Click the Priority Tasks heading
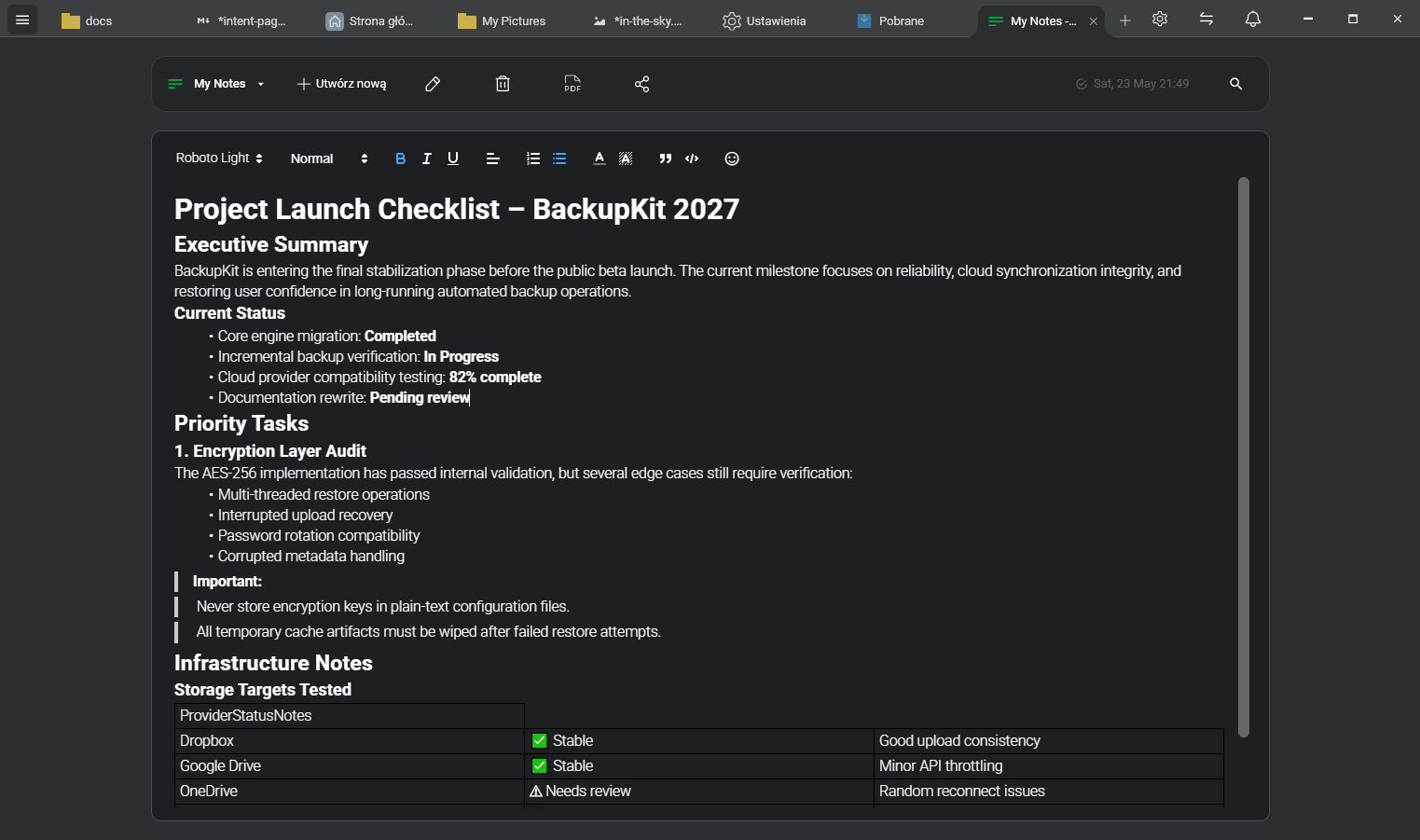Screen dimensions: 1420x840 click(x=241, y=423)
